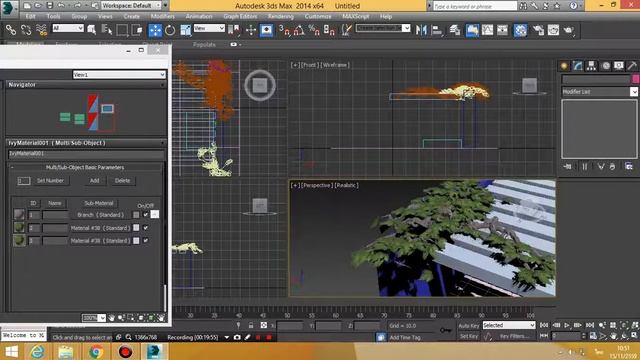This screenshot has height=360, width=640.
Task: Toggle the Auto Key button
Action: click(469, 326)
